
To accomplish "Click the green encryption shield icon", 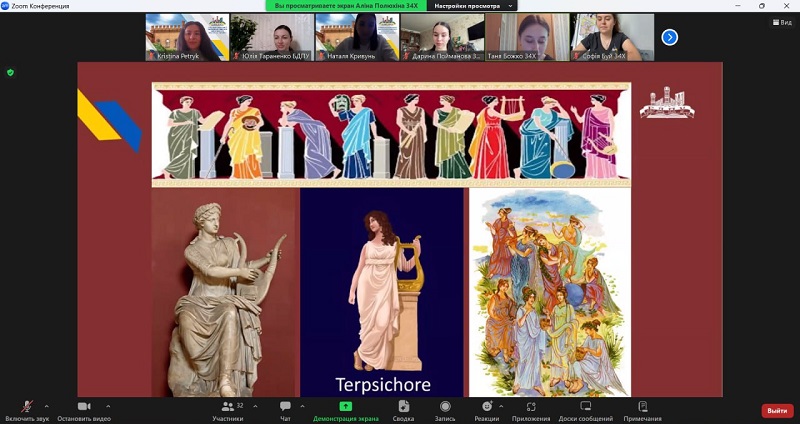I will coord(10,72).
